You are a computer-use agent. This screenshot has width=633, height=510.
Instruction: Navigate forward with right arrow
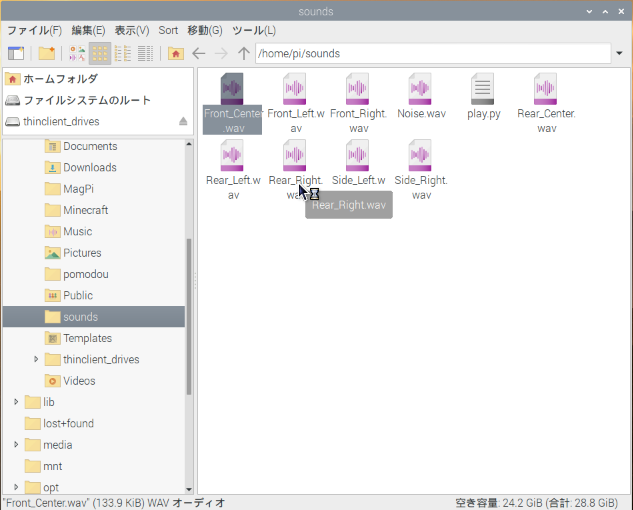click(221, 53)
